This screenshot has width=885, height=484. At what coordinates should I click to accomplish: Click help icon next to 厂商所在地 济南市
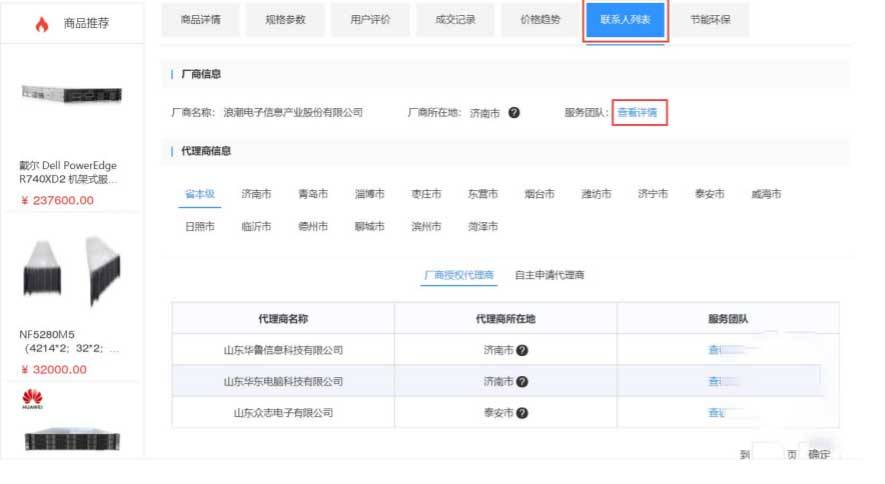(514, 113)
